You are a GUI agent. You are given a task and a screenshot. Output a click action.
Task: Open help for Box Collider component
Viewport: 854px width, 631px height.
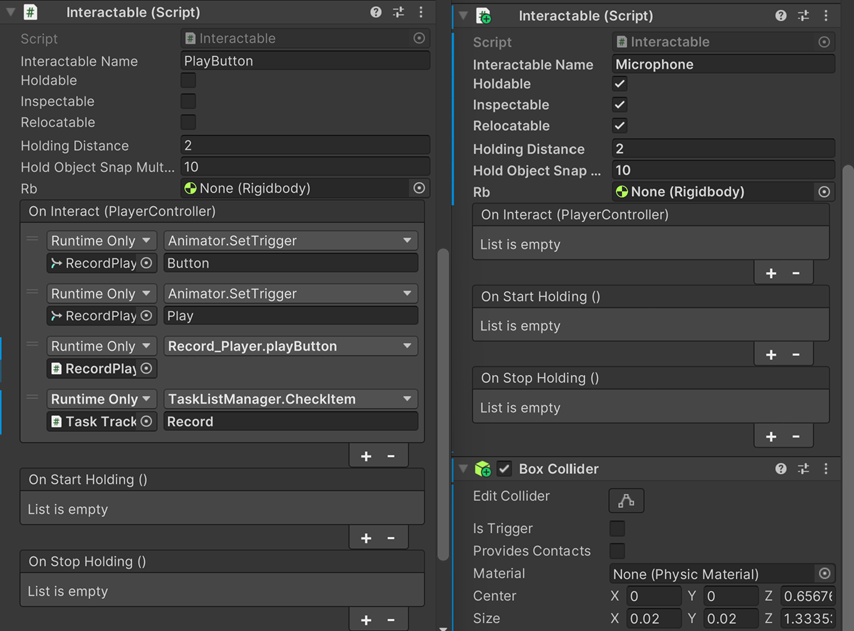[781, 469]
